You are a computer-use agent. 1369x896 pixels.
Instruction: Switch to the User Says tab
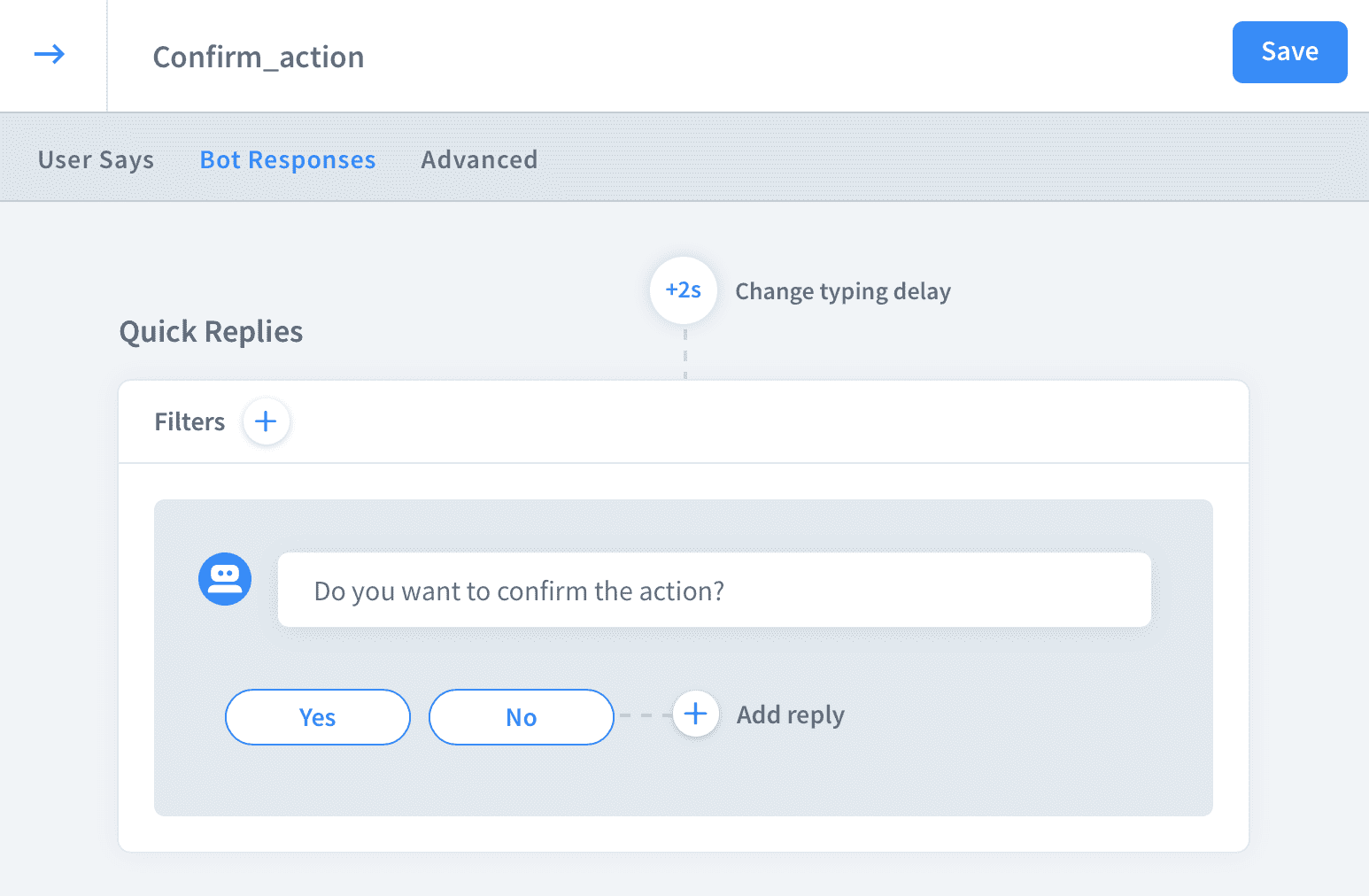tap(96, 159)
